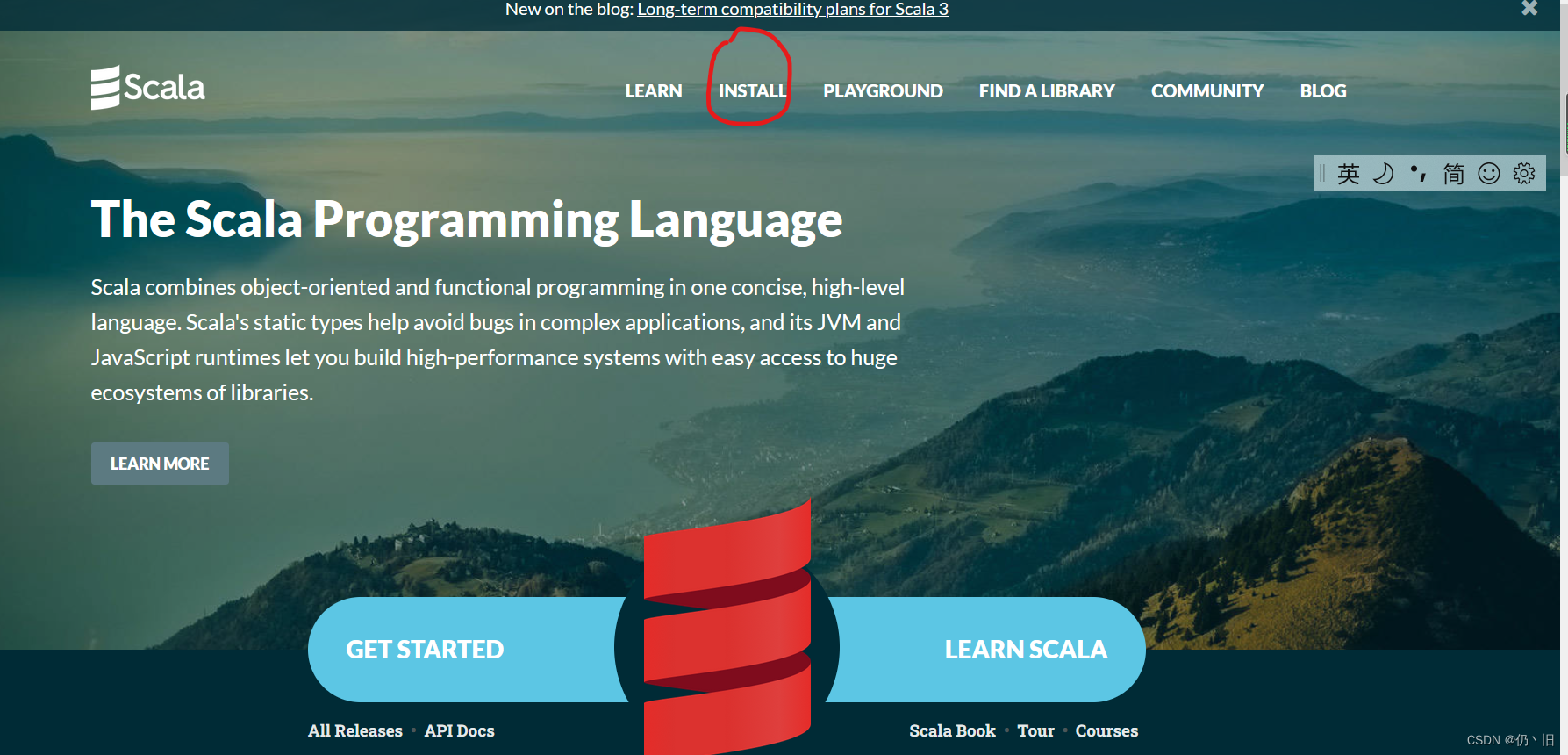Image resolution: width=1568 pixels, height=755 pixels.
Task: Open the LEARN menu item
Action: point(654,91)
